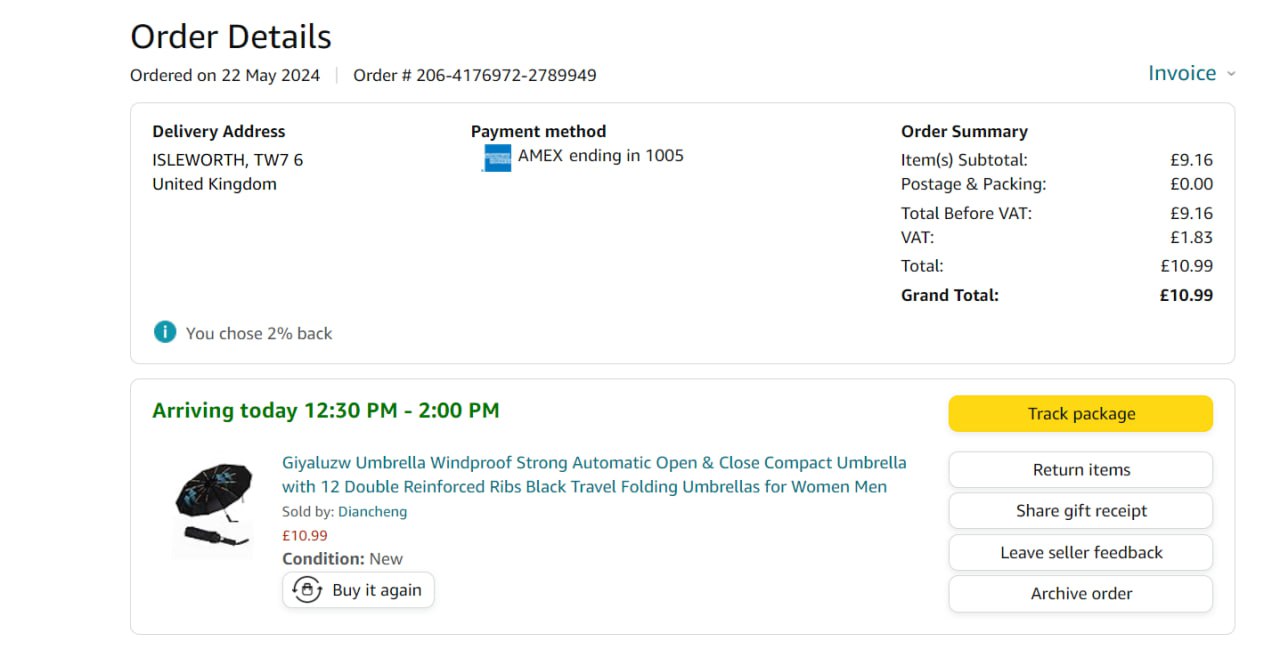
Task: Choose Share gift receipt
Action: pyautogui.click(x=1080, y=511)
